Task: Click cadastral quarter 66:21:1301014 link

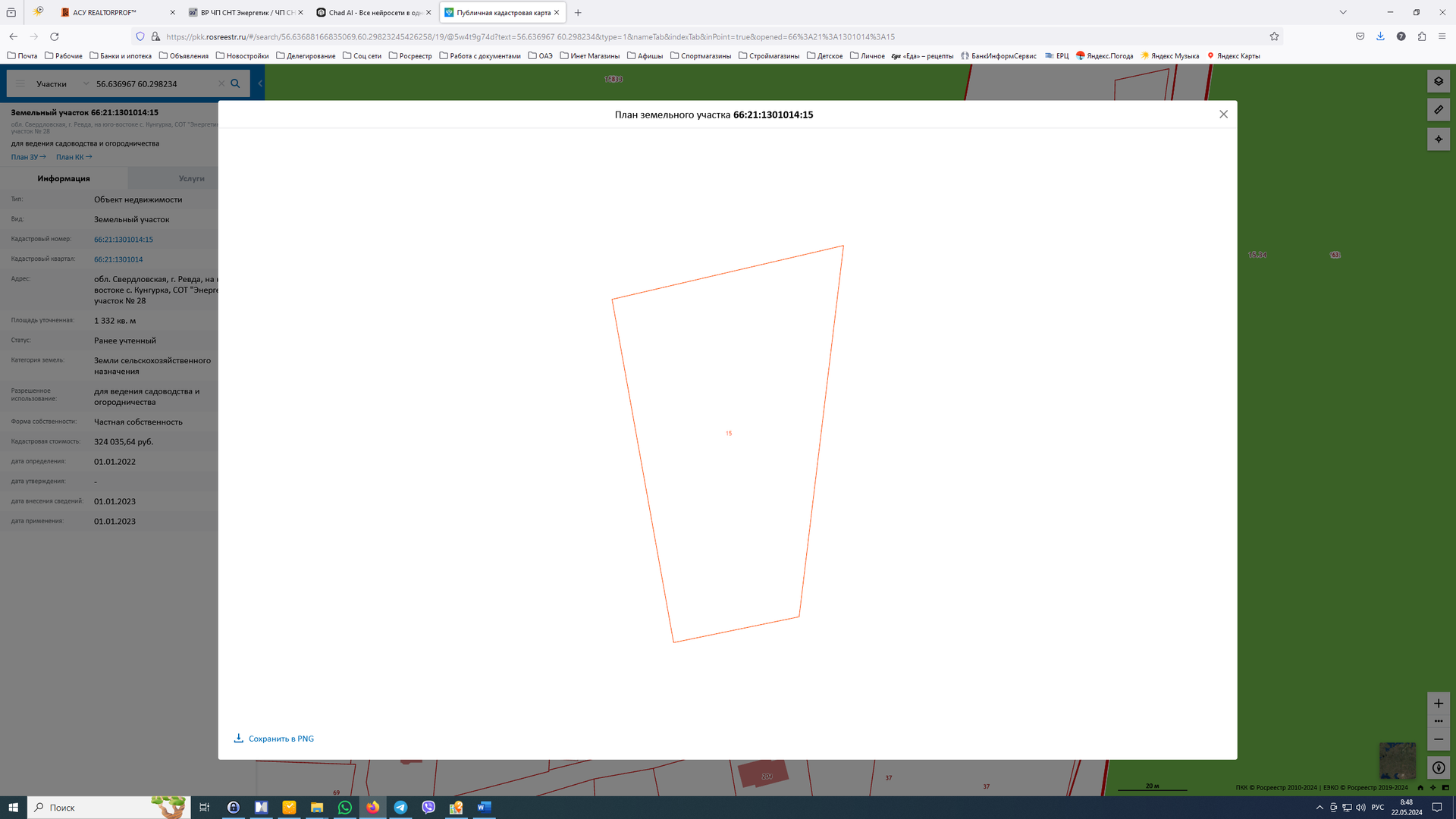Action: (x=118, y=259)
